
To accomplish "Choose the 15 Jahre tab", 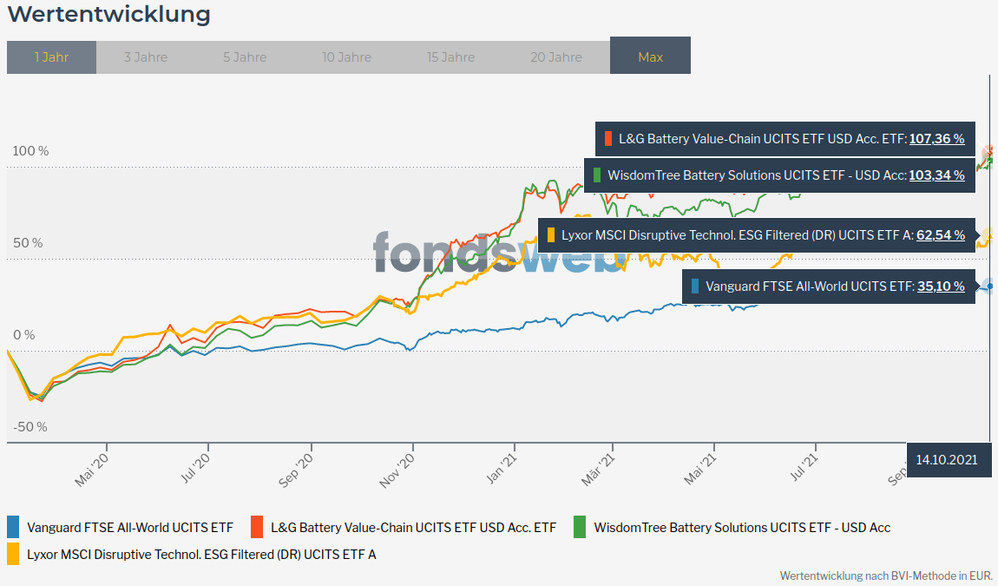I will click(450, 57).
